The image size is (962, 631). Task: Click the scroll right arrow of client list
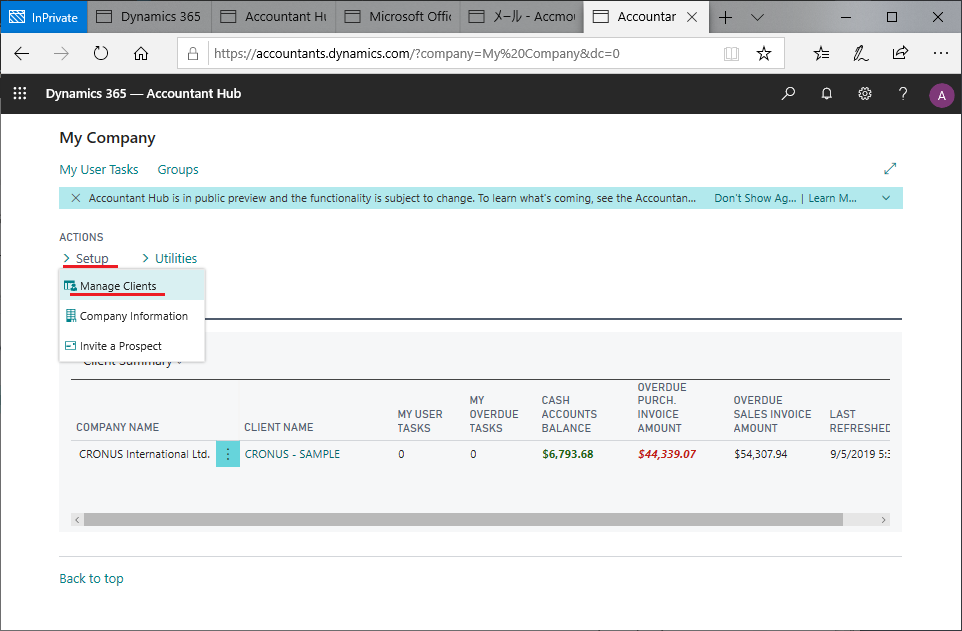[x=883, y=520]
